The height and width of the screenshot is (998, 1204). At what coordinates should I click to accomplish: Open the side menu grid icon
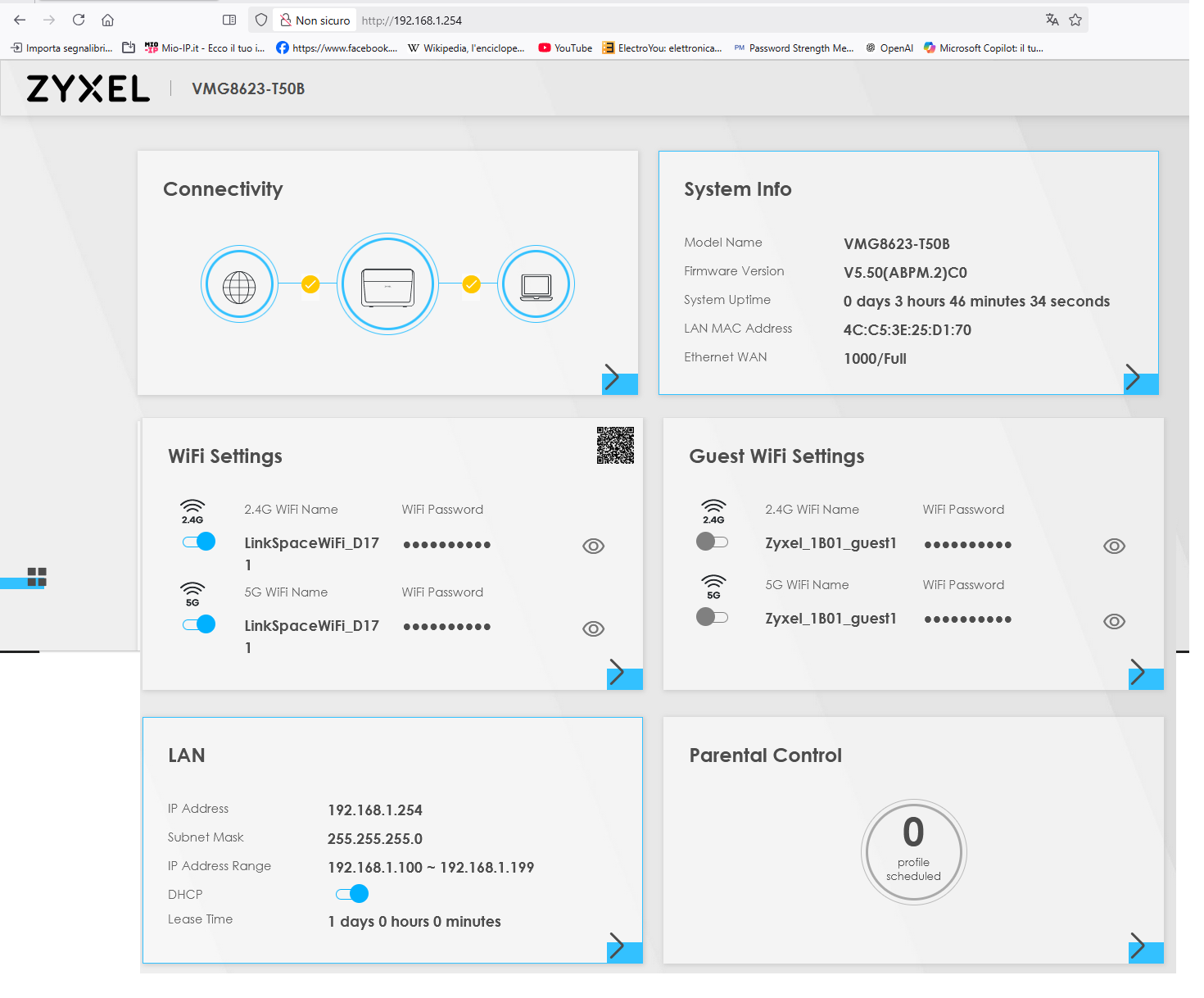tap(37, 577)
